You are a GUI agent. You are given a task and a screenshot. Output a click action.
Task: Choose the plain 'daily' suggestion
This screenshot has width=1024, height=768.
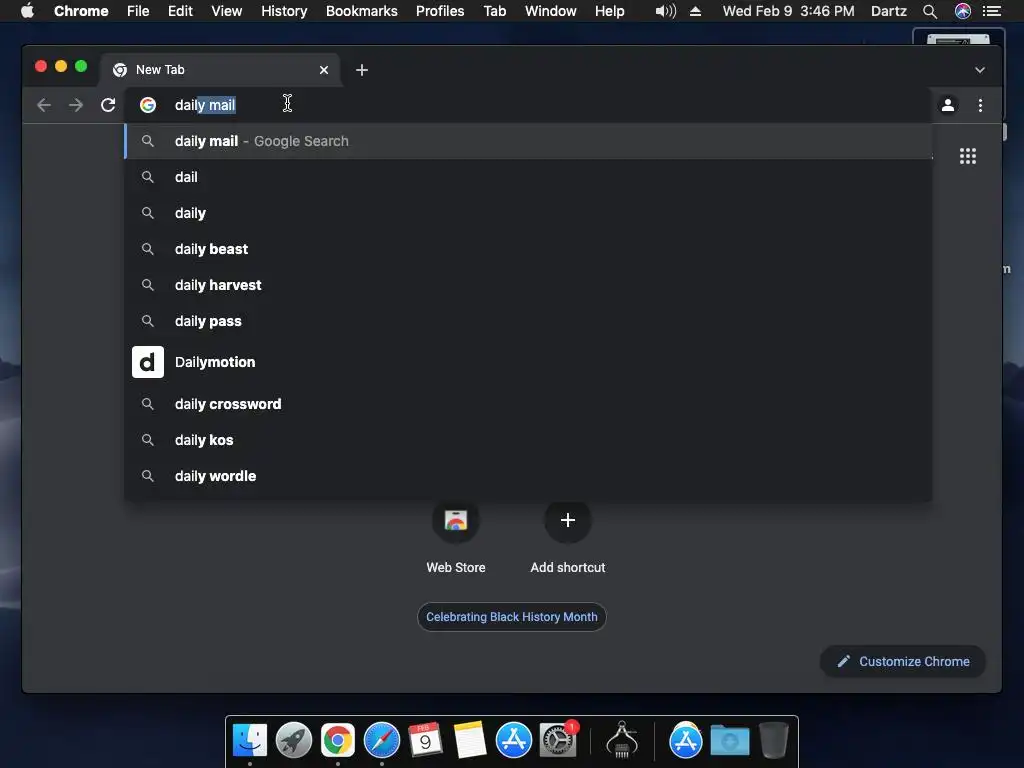tap(528, 213)
